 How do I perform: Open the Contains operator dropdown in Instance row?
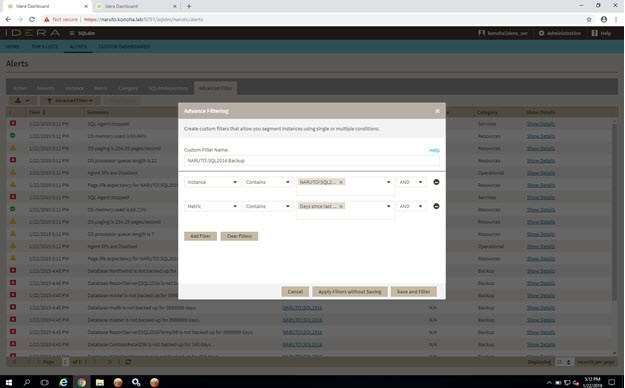pyautogui.click(x=267, y=182)
